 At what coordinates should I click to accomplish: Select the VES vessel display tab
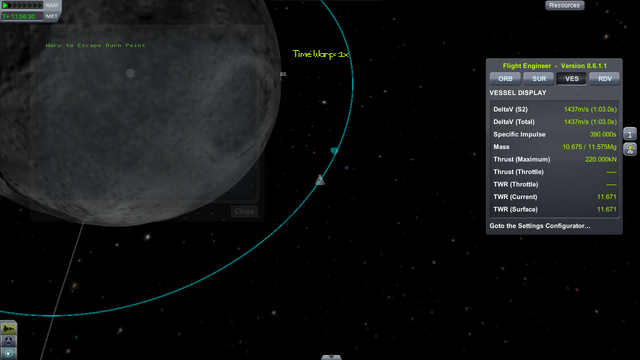(x=572, y=79)
